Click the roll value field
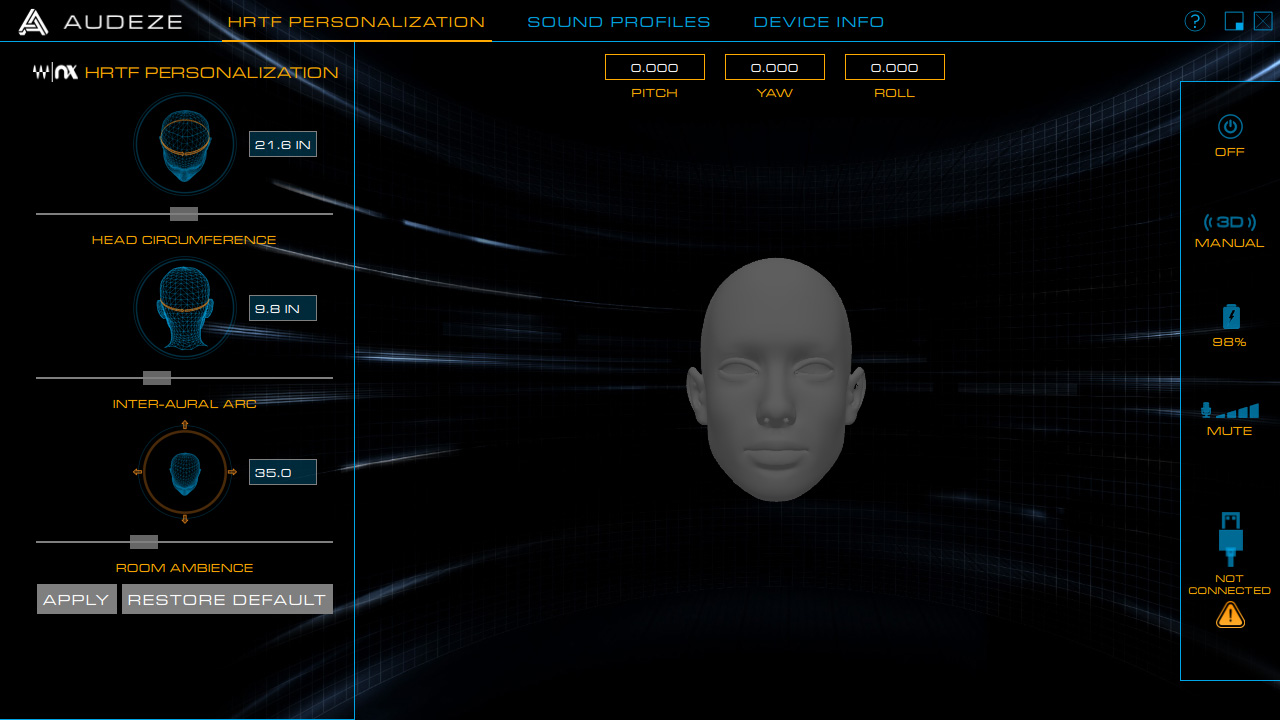The height and width of the screenshot is (720, 1280). [x=895, y=67]
